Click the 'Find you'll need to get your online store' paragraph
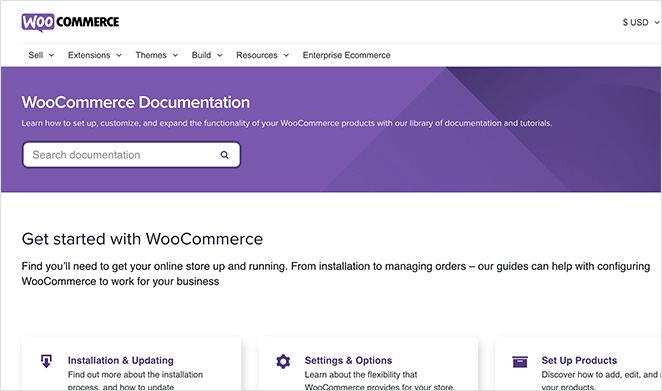This screenshot has width=662, height=391. coord(336,274)
